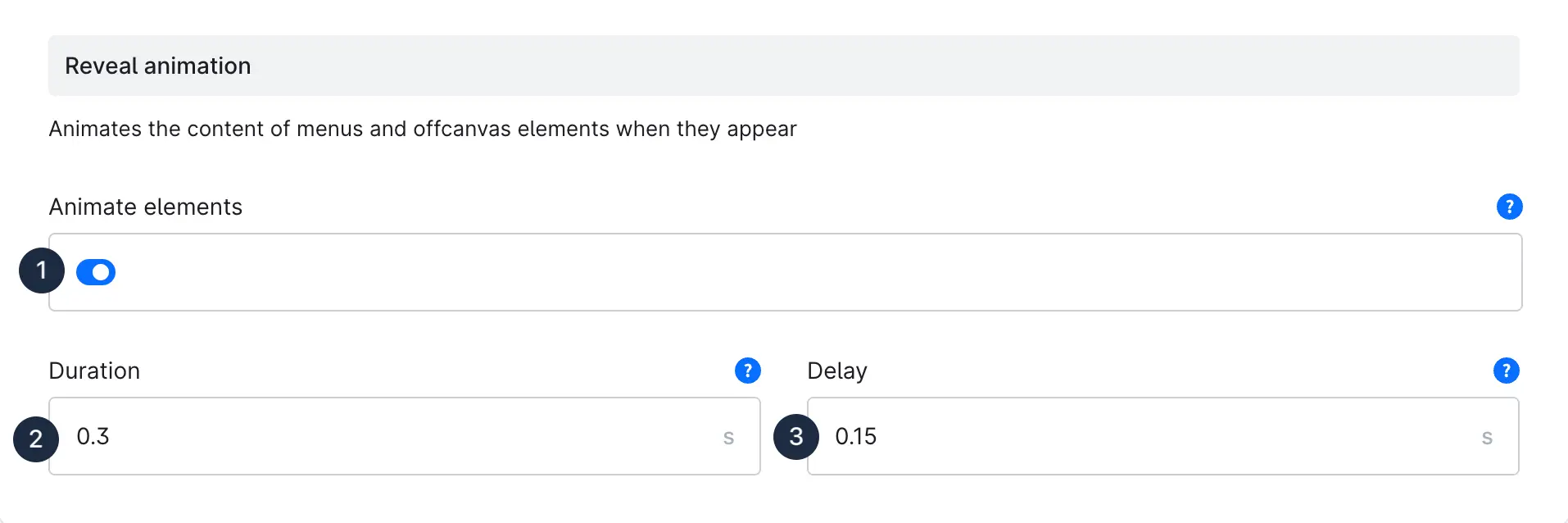The width and height of the screenshot is (1568, 523).
Task: Open help for Animate elements
Action: (1509, 207)
